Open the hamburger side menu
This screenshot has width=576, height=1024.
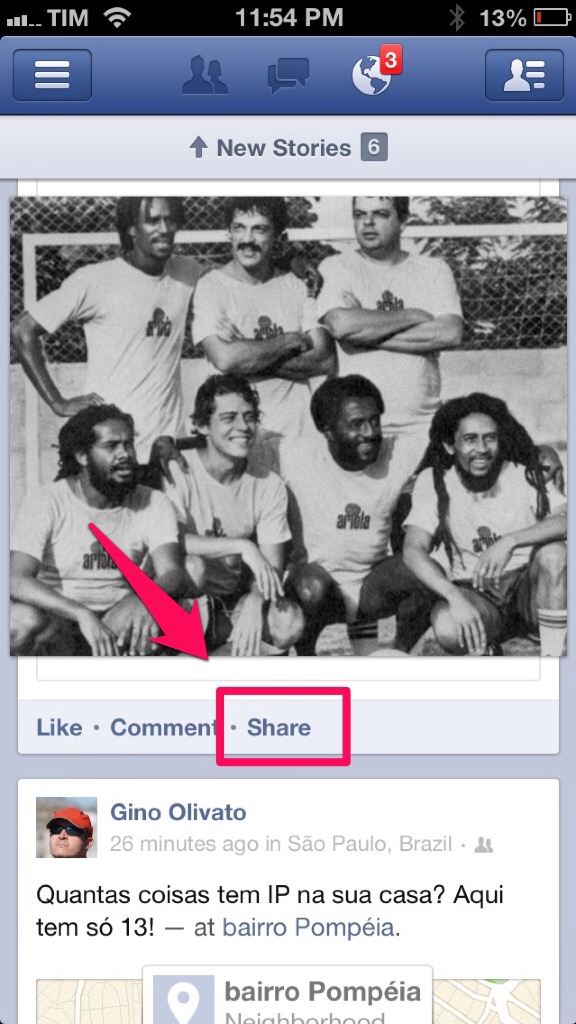click(52, 75)
